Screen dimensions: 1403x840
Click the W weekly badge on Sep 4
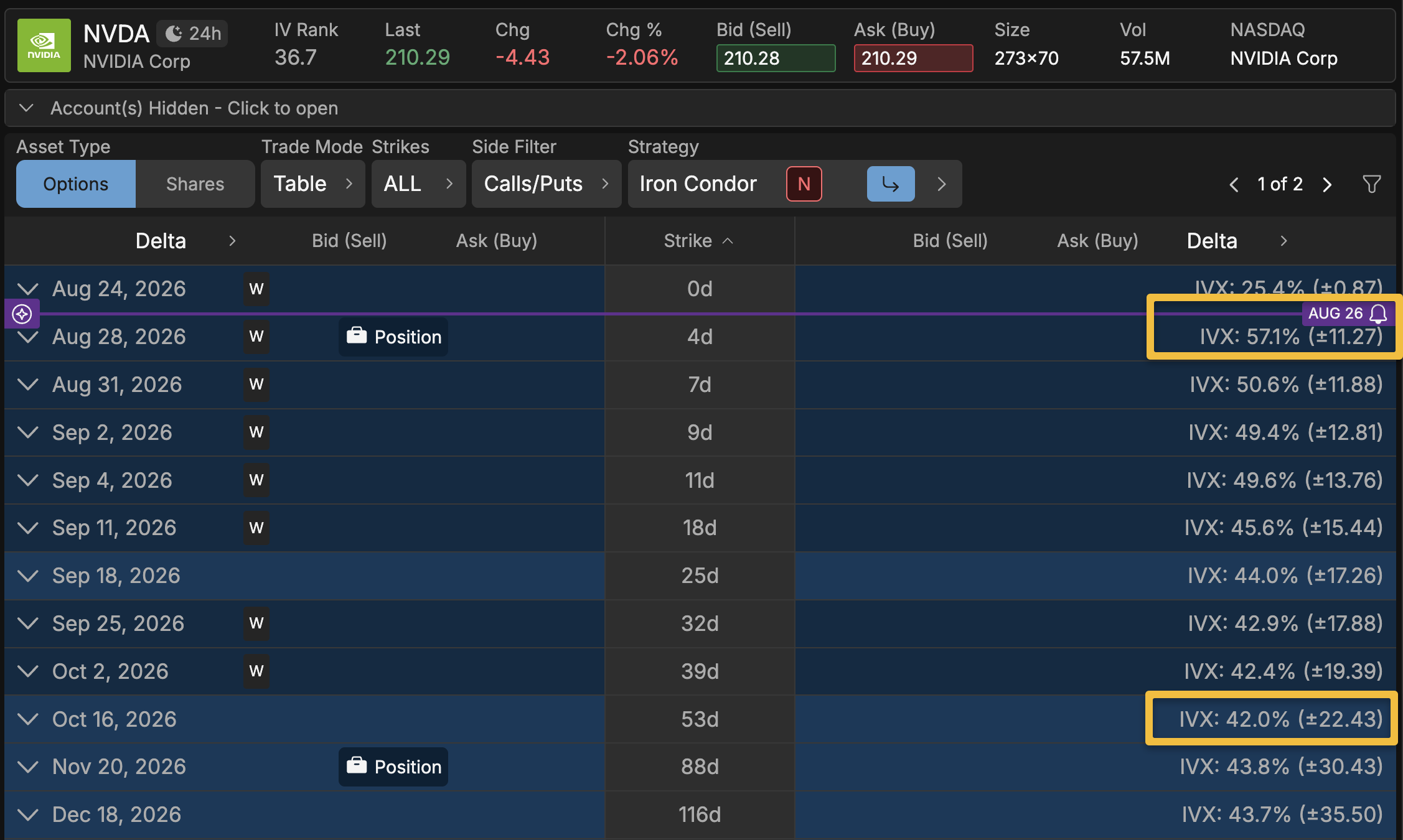[x=256, y=480]
